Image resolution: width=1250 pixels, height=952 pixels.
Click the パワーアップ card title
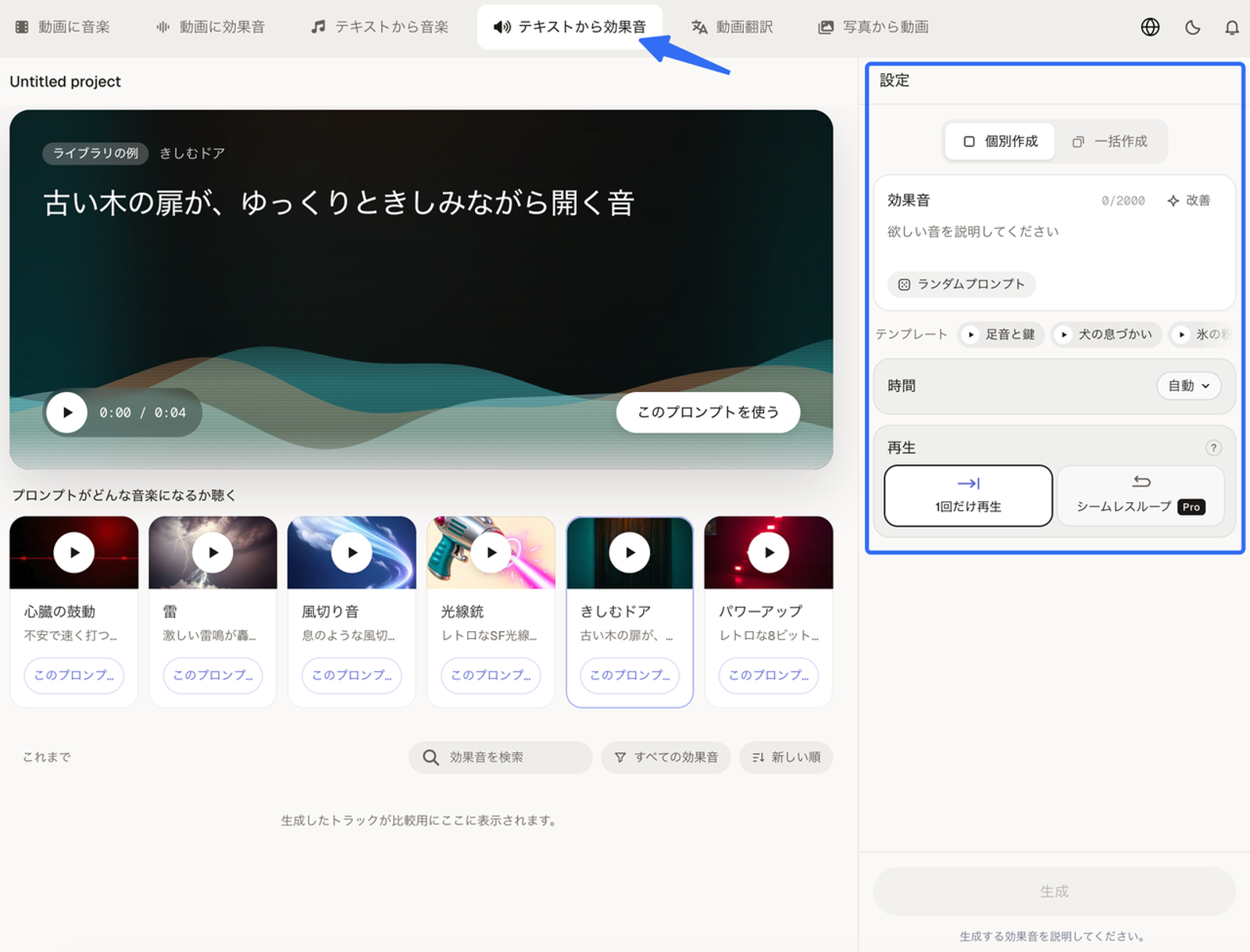coord(761,611)
